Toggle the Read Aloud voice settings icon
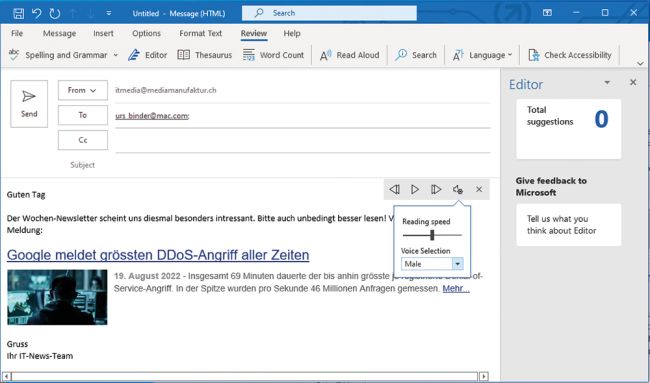This screenshot has height=383, width=650. (458, 189)
